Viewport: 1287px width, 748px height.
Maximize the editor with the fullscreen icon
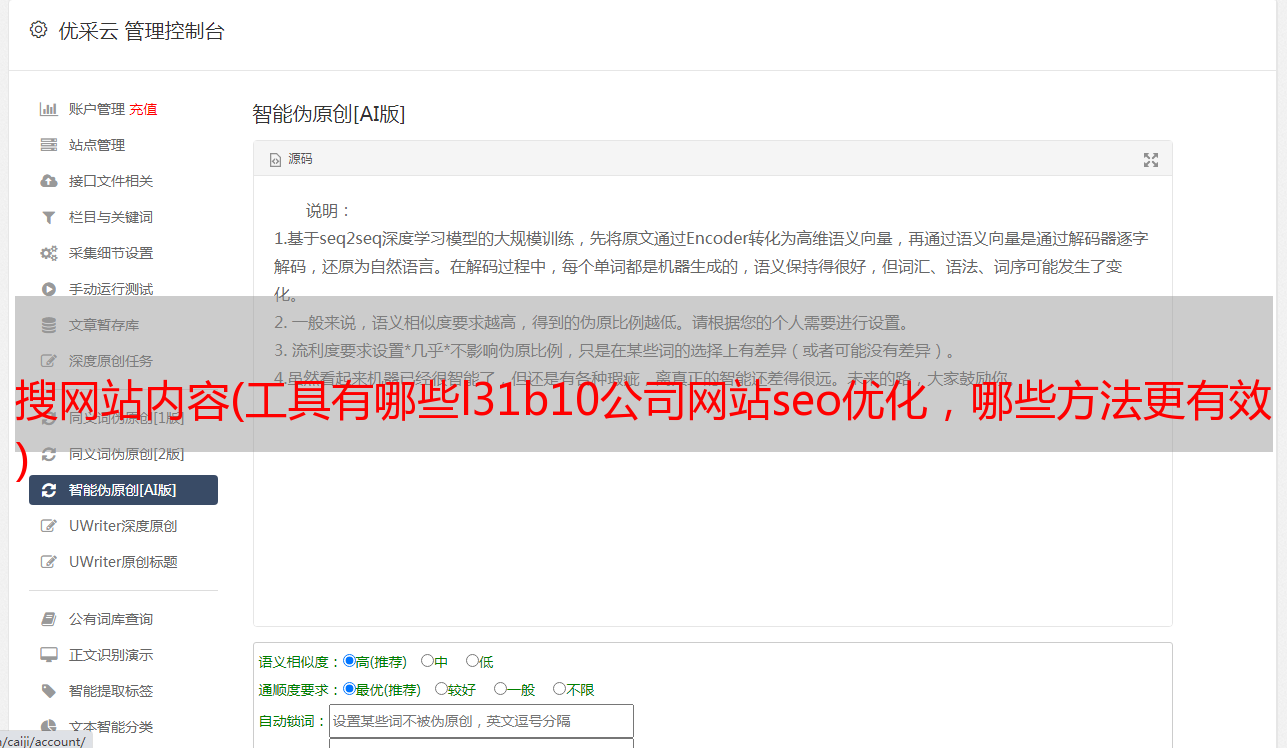(1151, 160)
